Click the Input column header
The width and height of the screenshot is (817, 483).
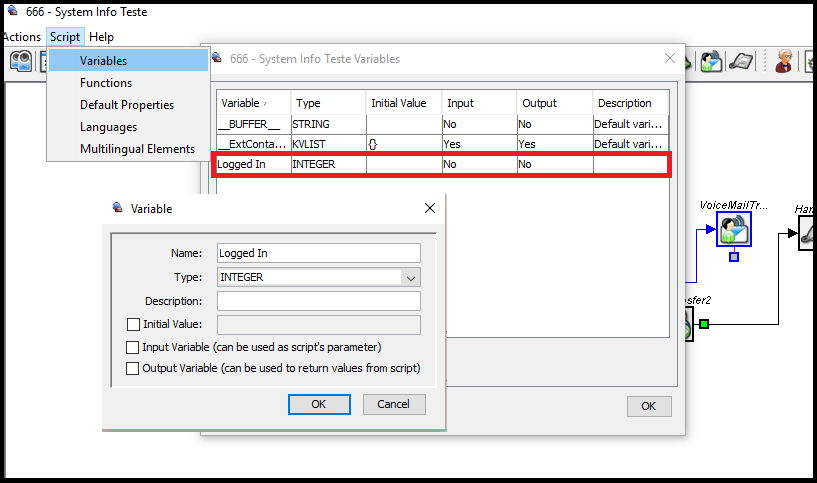(479, 103)
